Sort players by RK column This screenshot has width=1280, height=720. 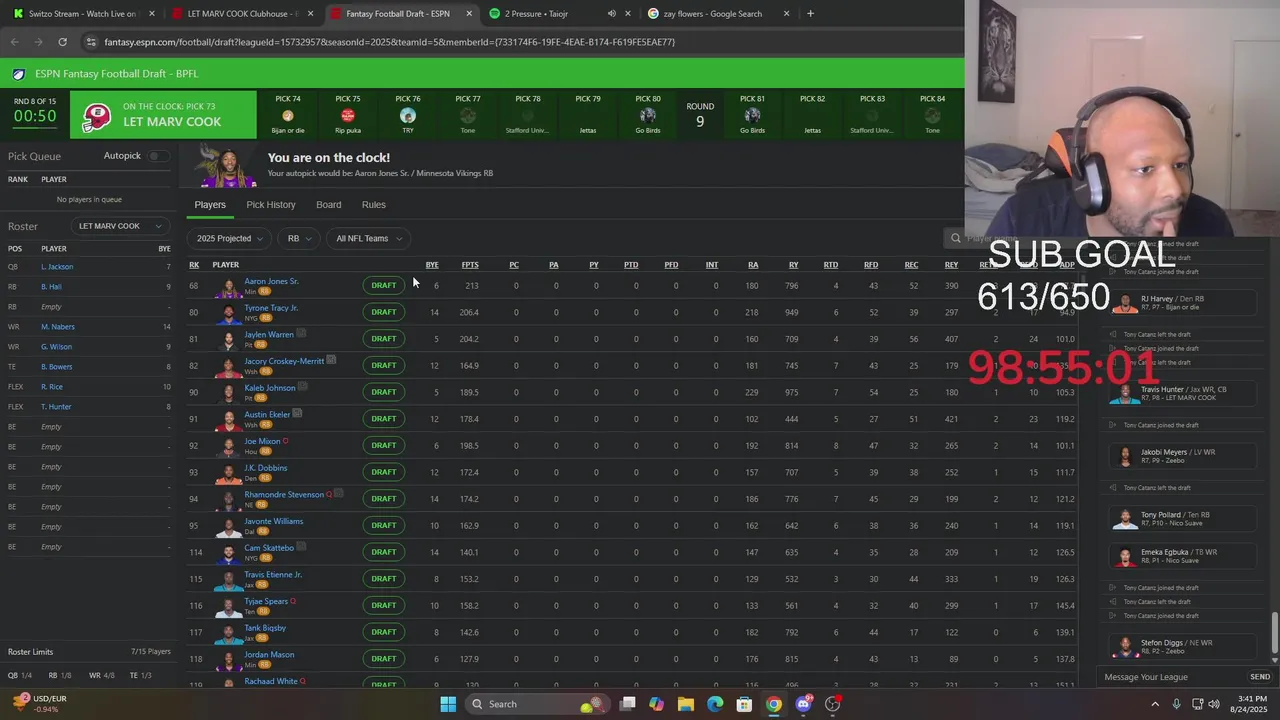[194, 265]
